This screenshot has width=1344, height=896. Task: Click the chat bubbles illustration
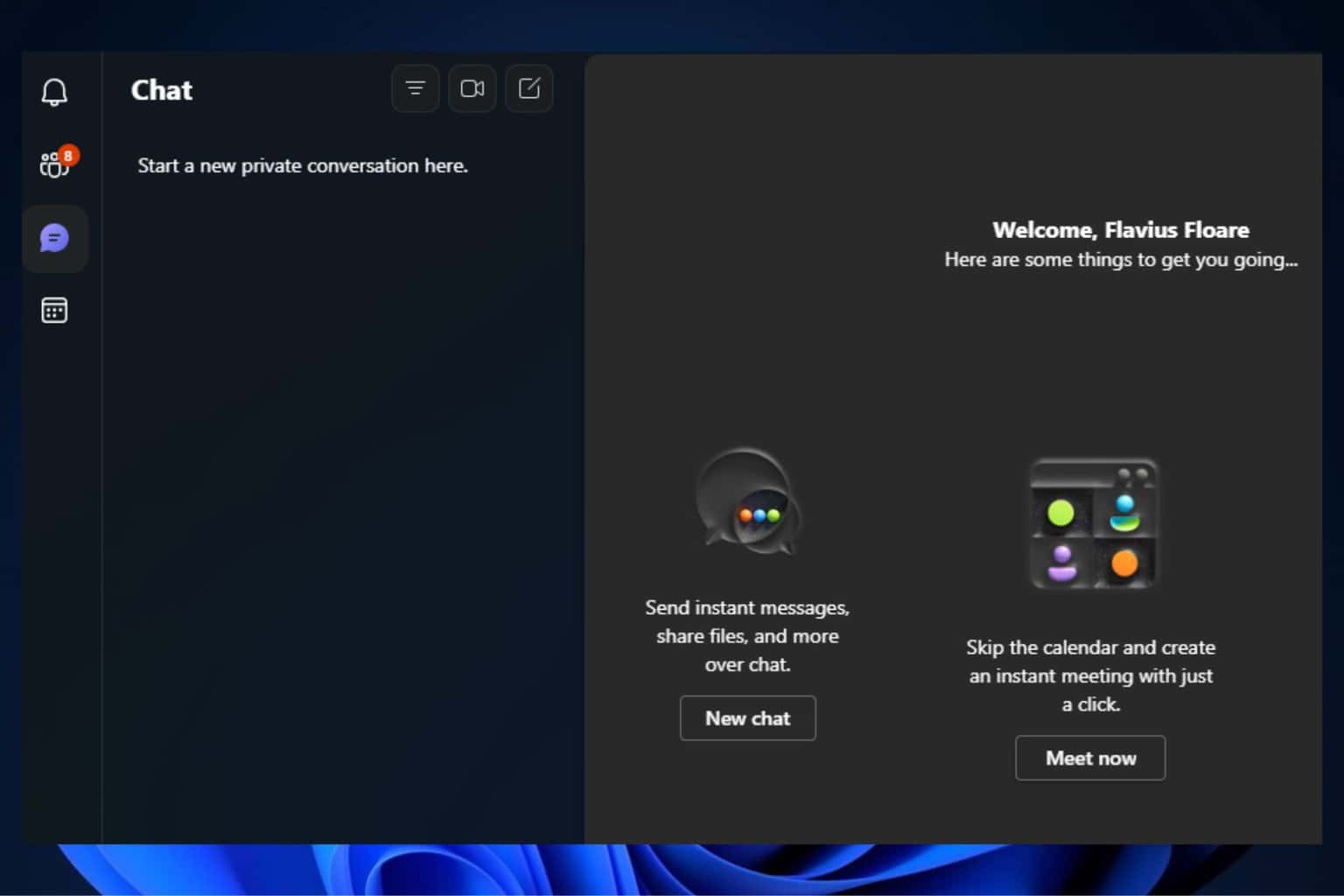tap(748, 501)
